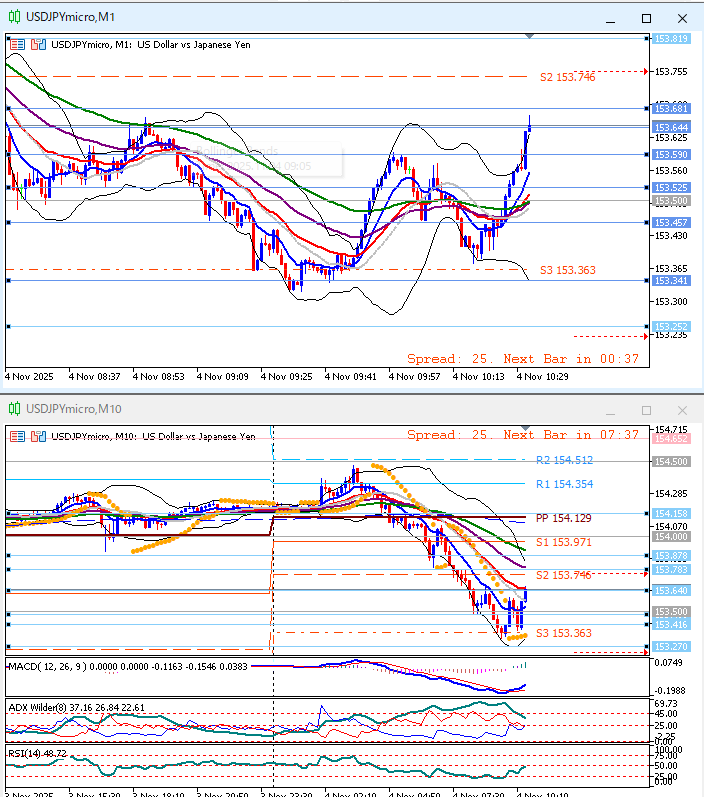Click the 153.681 horizontal line price tag on the M1 chart
The width and height of the screenshot is (704, 797).
pos(671,108)
